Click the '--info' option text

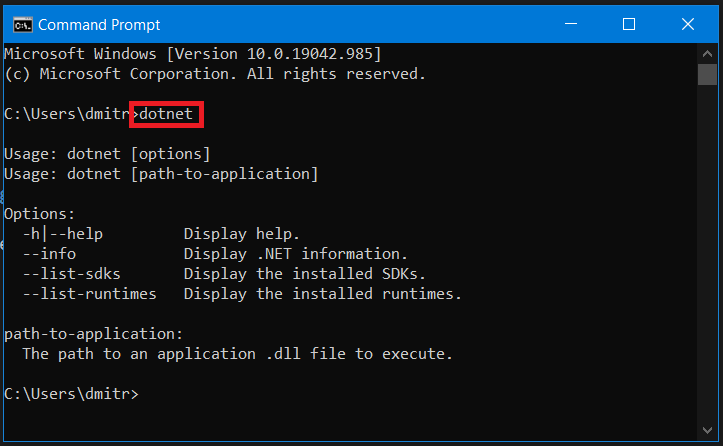49,254
